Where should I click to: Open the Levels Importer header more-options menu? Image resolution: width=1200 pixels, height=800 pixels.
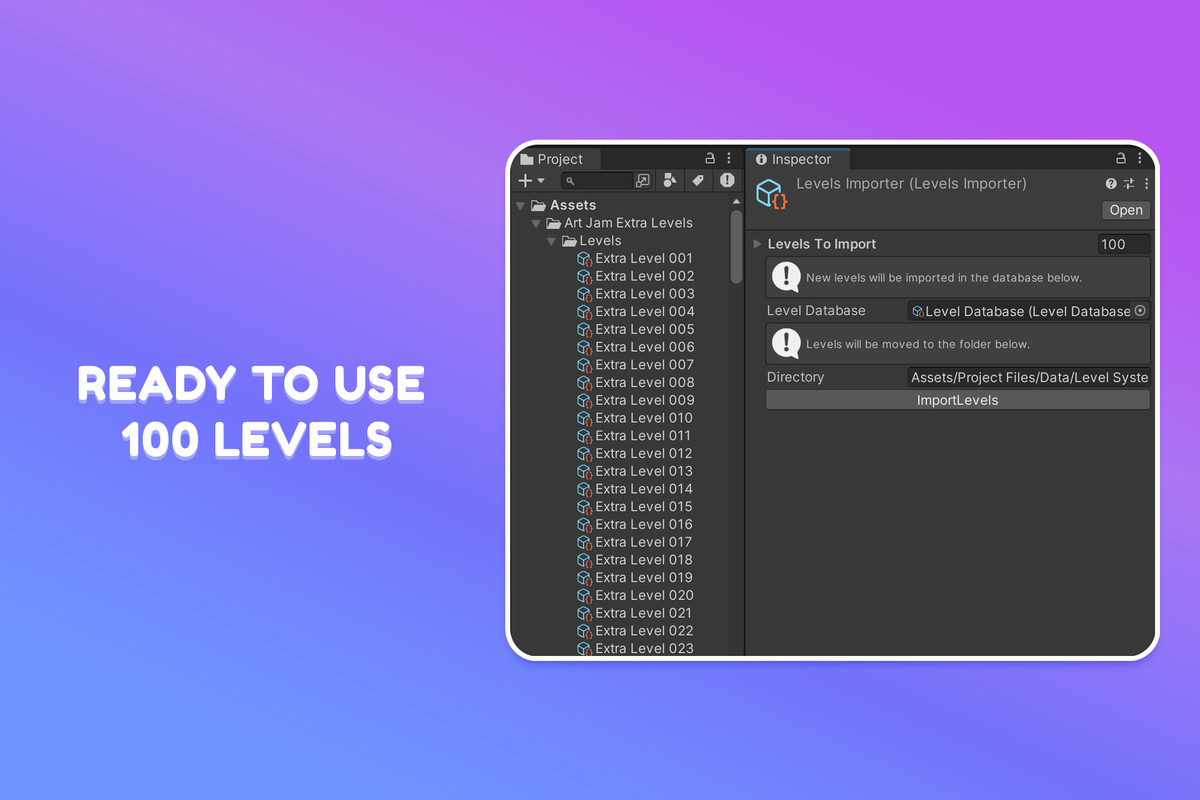coord(1146,184)
